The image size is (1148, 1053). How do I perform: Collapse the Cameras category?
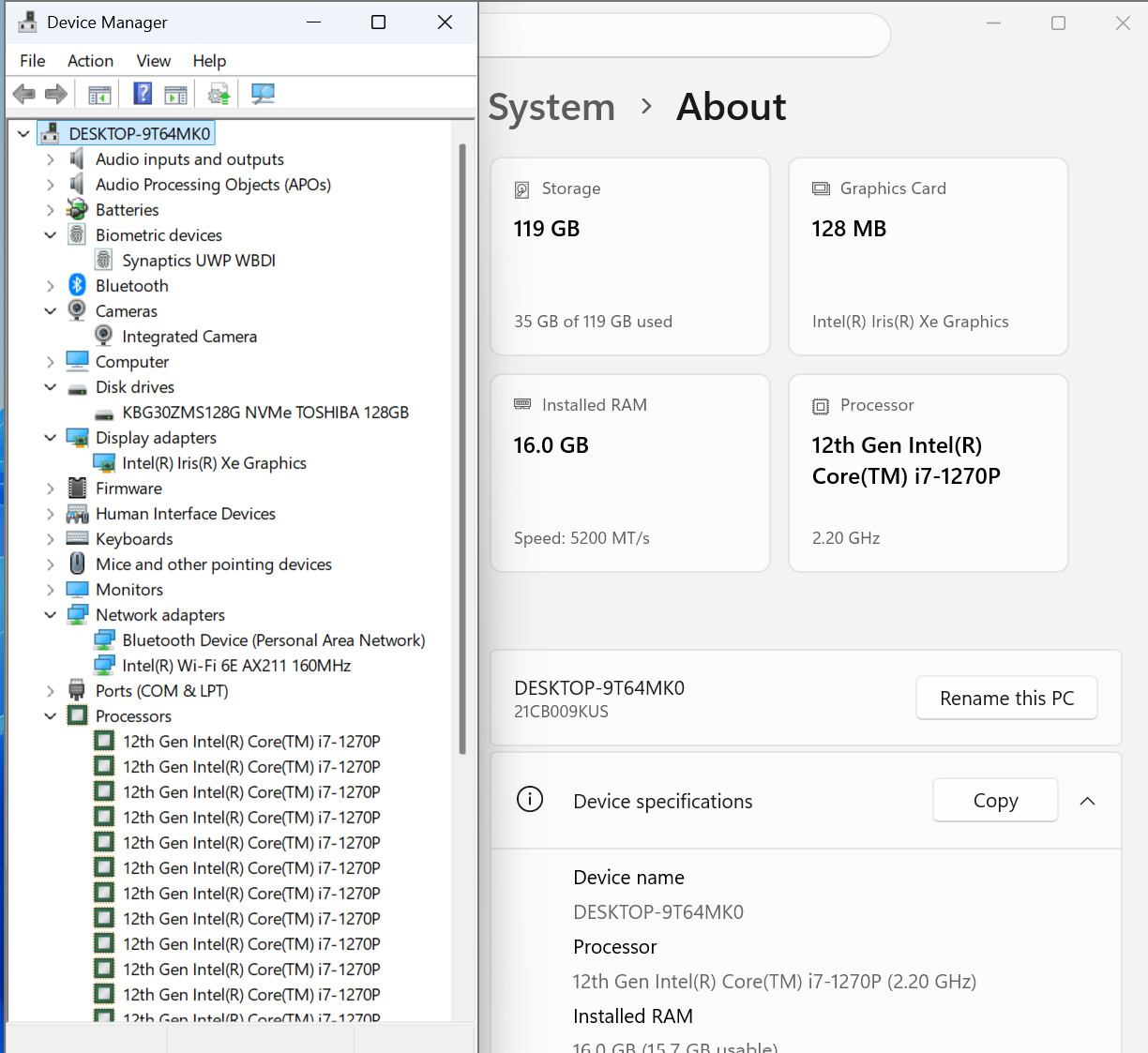51,311
